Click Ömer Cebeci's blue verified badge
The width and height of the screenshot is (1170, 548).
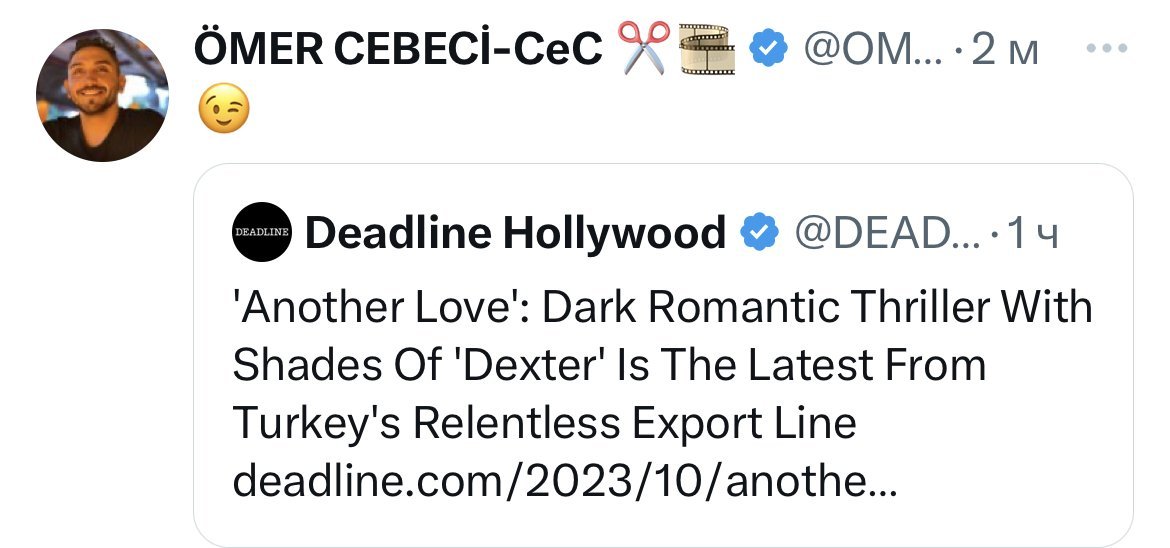(767, 50)
